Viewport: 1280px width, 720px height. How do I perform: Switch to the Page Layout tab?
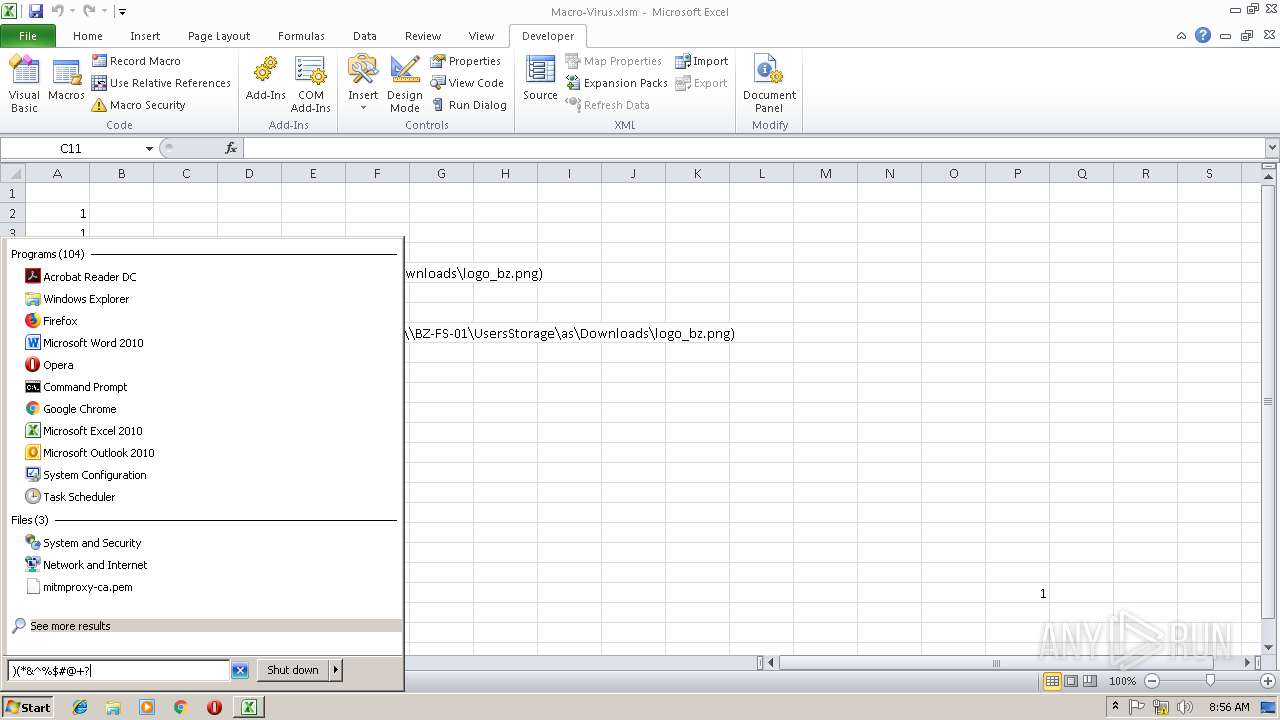coord(219,36)
